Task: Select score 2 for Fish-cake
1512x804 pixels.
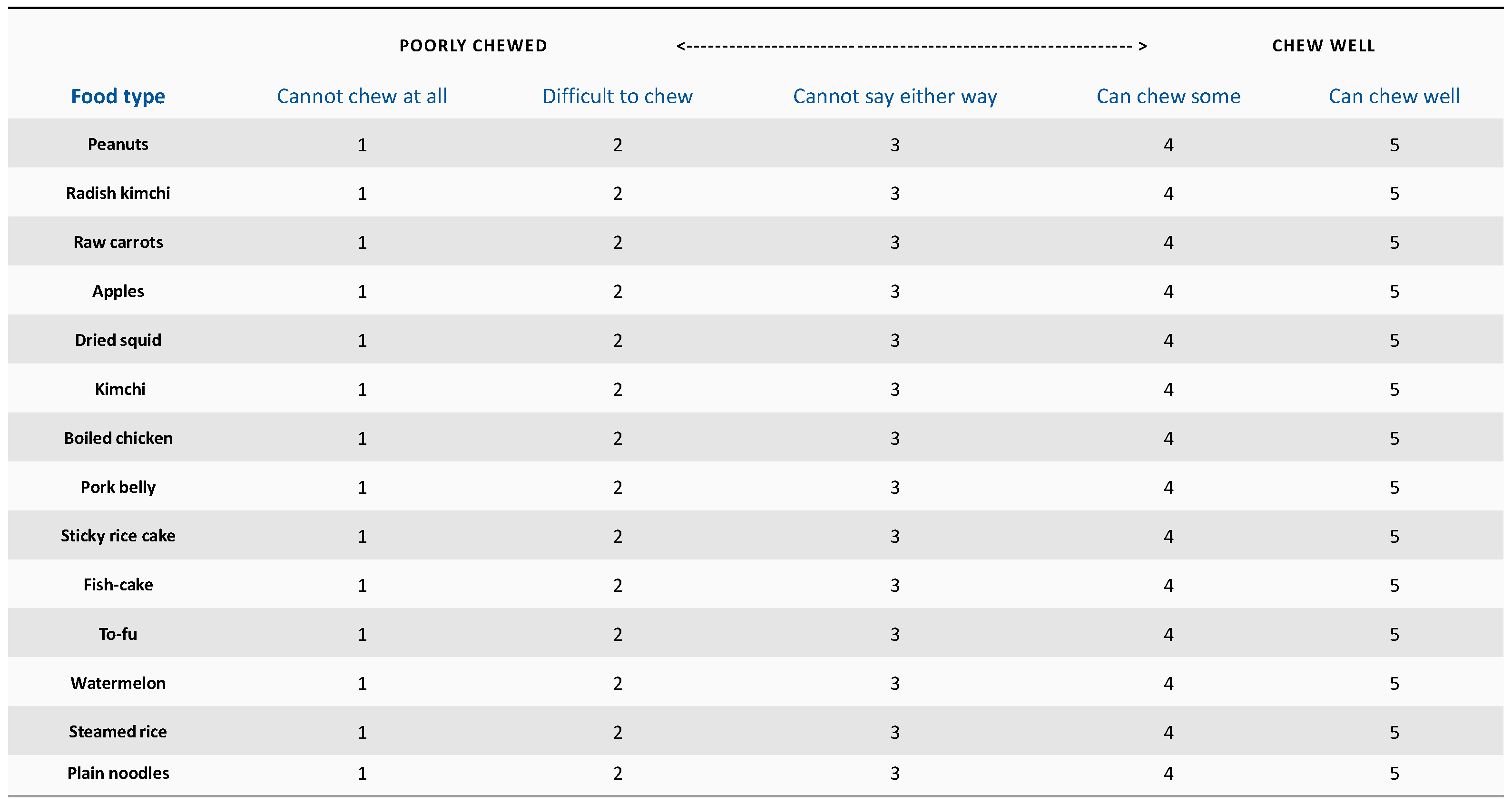Action: (x=618, y=586)
